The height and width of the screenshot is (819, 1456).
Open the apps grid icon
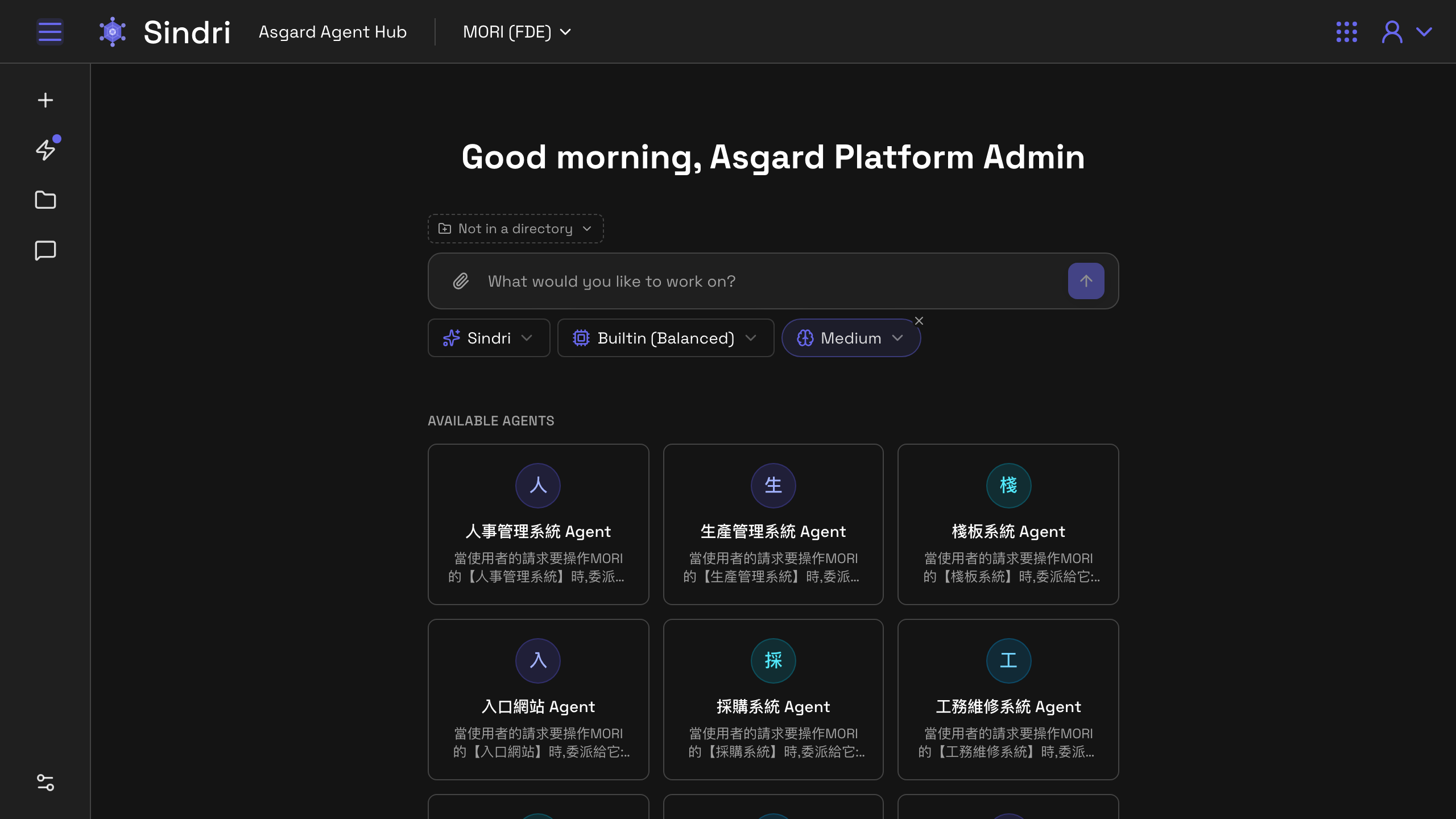coord(1346,32)
